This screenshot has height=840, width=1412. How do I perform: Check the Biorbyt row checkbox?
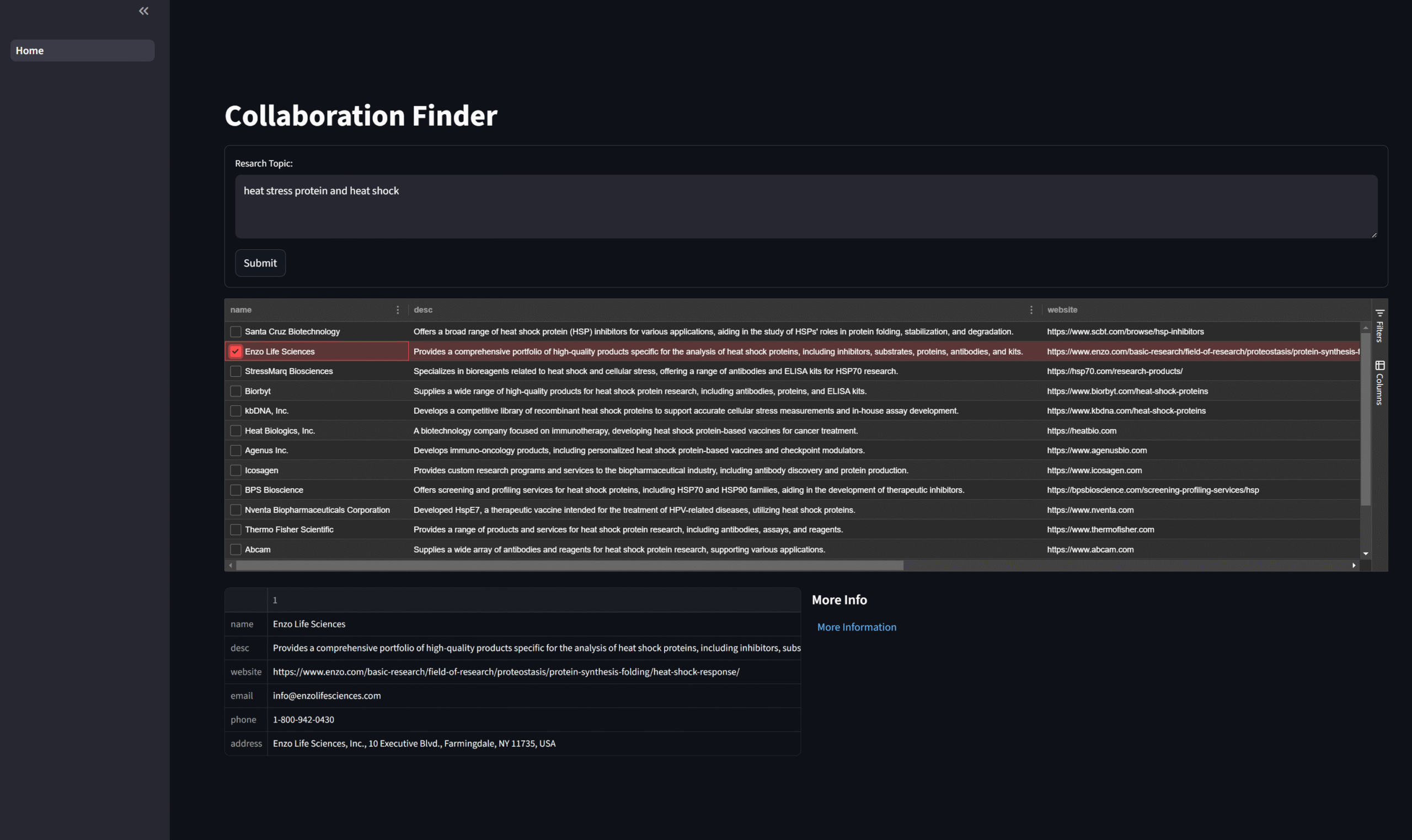click(236, 391)
